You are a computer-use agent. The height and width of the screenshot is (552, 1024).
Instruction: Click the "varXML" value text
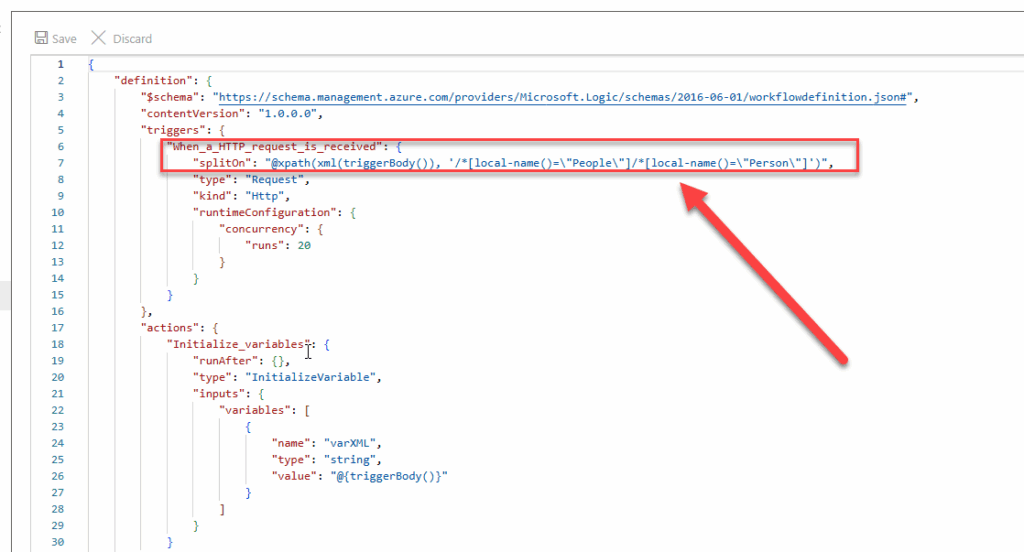tap(349, 443)
